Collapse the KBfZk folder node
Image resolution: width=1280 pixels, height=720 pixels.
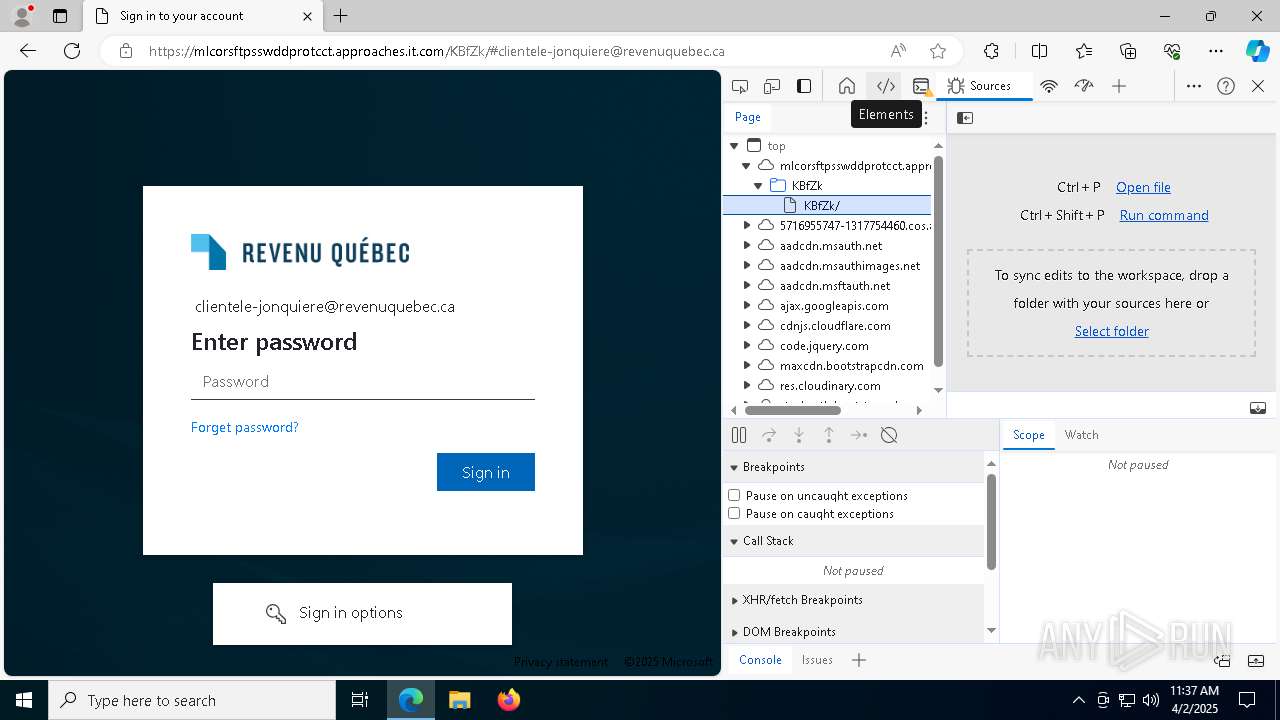click(x=758, y=186)
